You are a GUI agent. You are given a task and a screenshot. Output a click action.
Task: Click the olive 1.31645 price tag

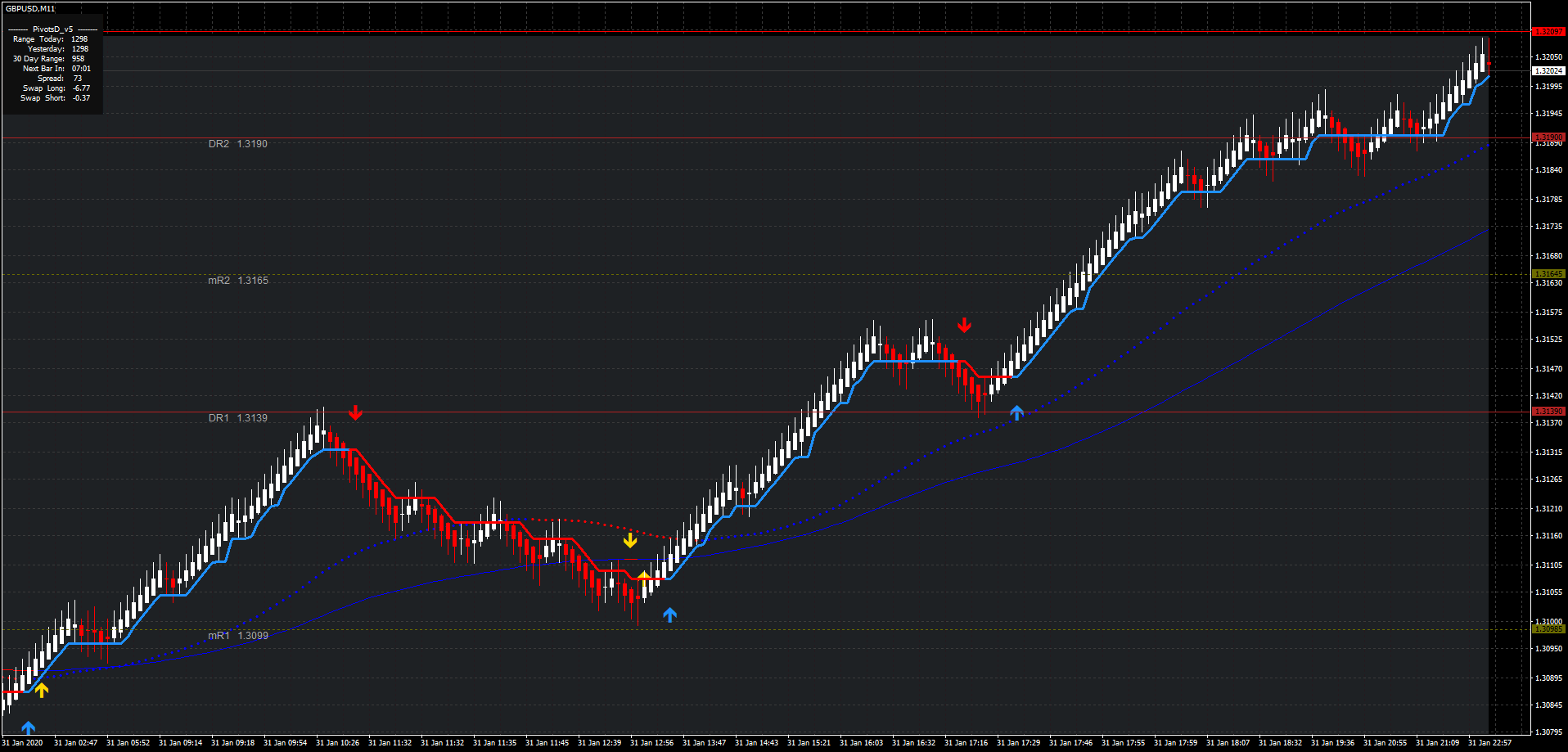(x=1548, y=274)
